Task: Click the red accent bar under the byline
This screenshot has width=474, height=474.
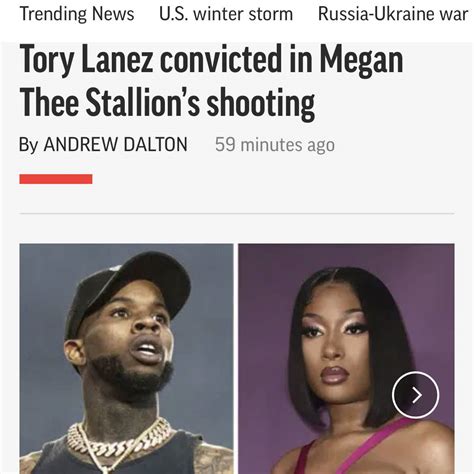Action: (x=56, y=179)
